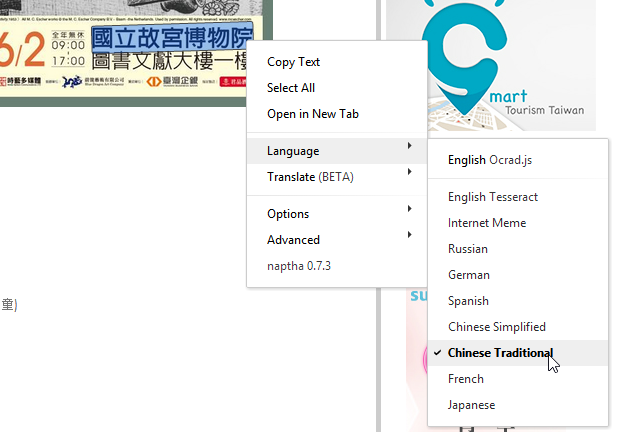Select English Tesseract language
Viewport: 639px width, 432px height.
pyautogui.click(x=518, y=197)
